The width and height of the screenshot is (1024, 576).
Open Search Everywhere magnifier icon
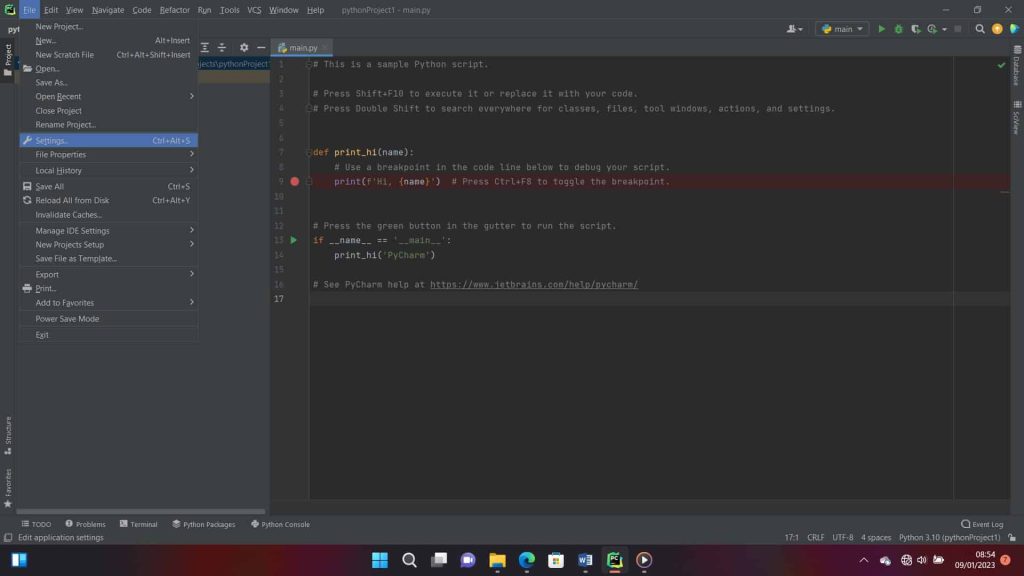point(980,29)
